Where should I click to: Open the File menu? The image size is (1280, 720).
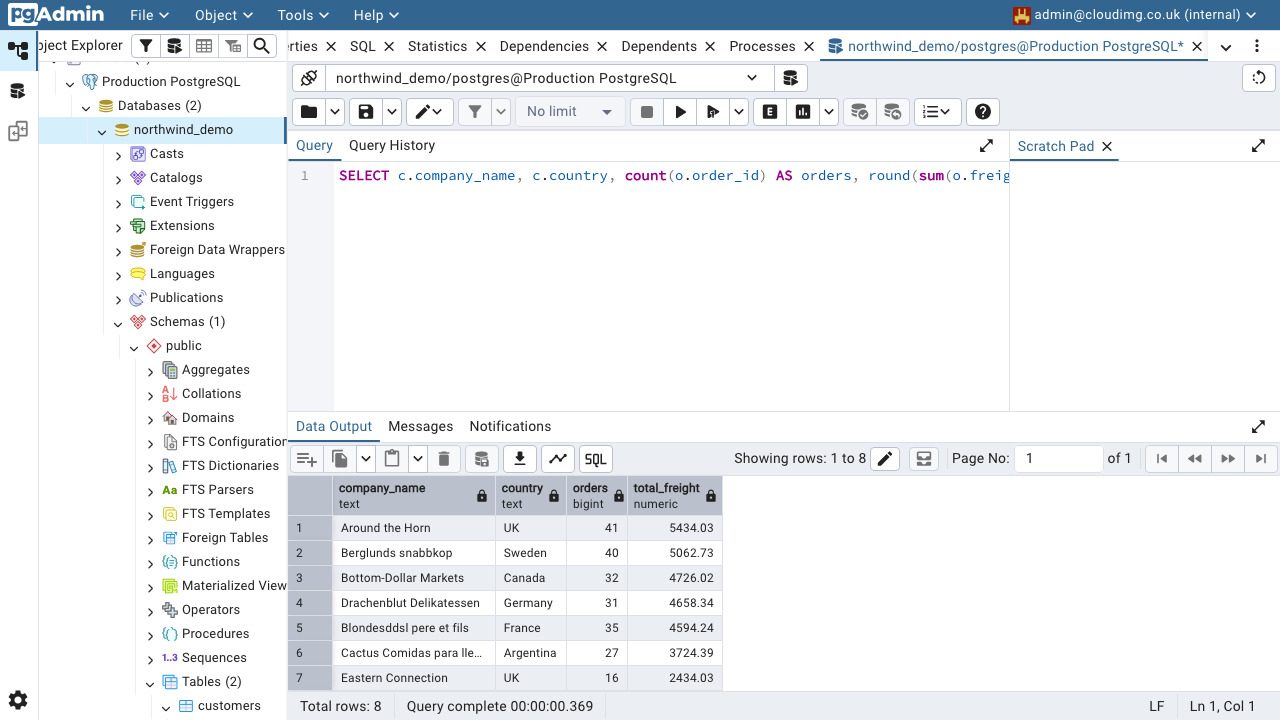(149, 15)
